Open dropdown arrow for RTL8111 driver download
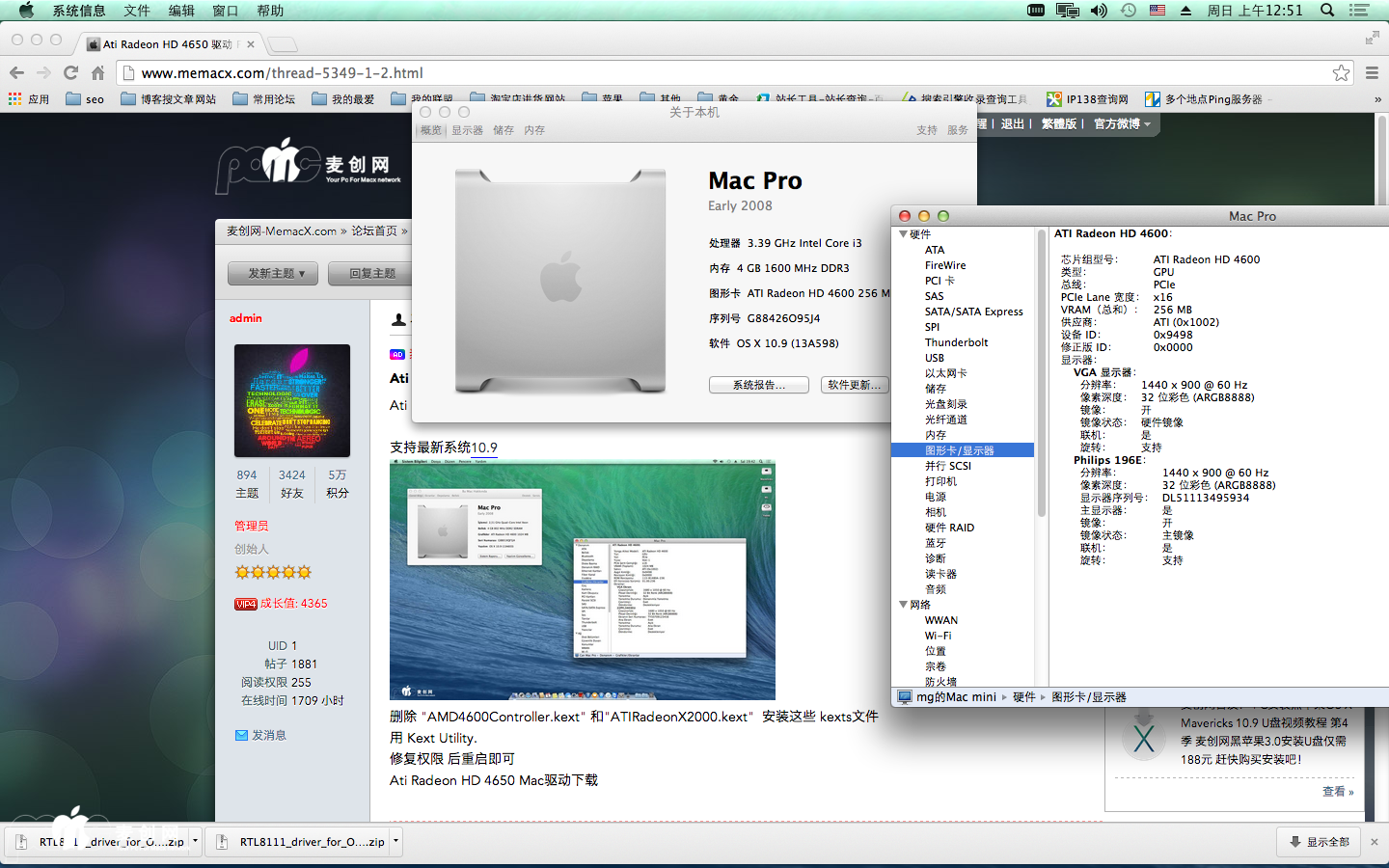The image size is (1389, 868). tap(395, 841)
